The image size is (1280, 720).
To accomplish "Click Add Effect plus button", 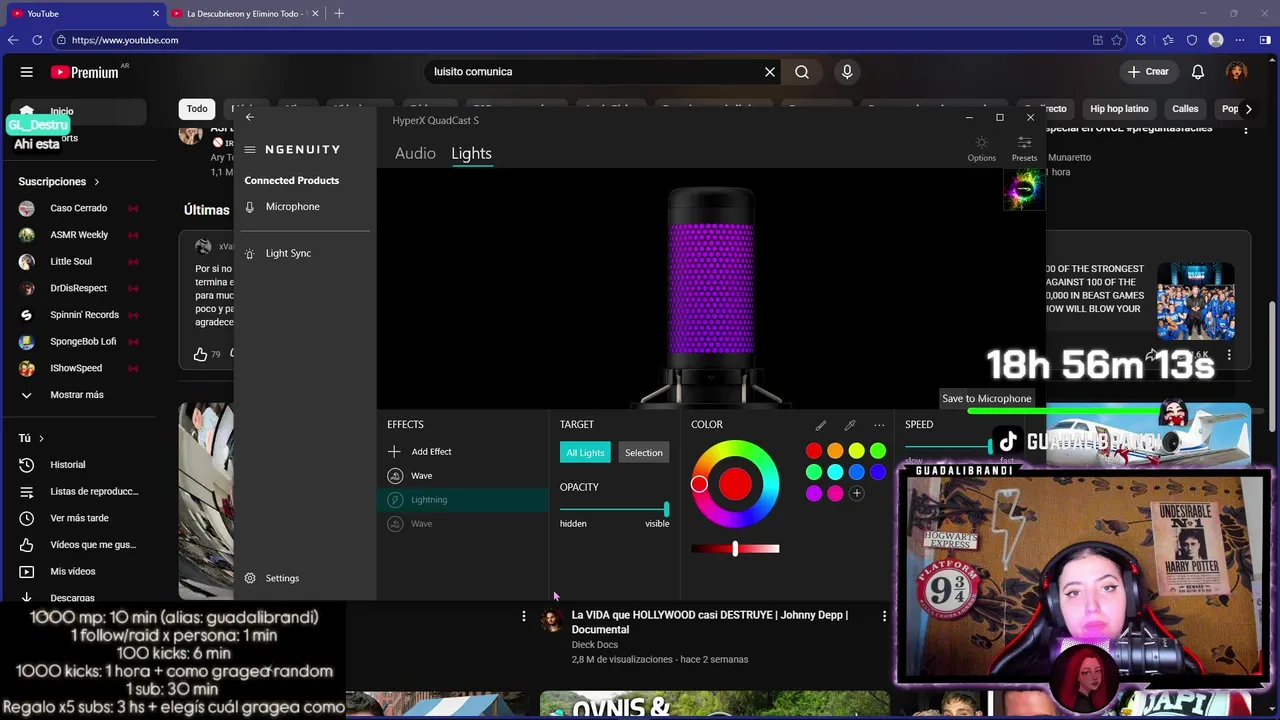I will click(394, 452).
